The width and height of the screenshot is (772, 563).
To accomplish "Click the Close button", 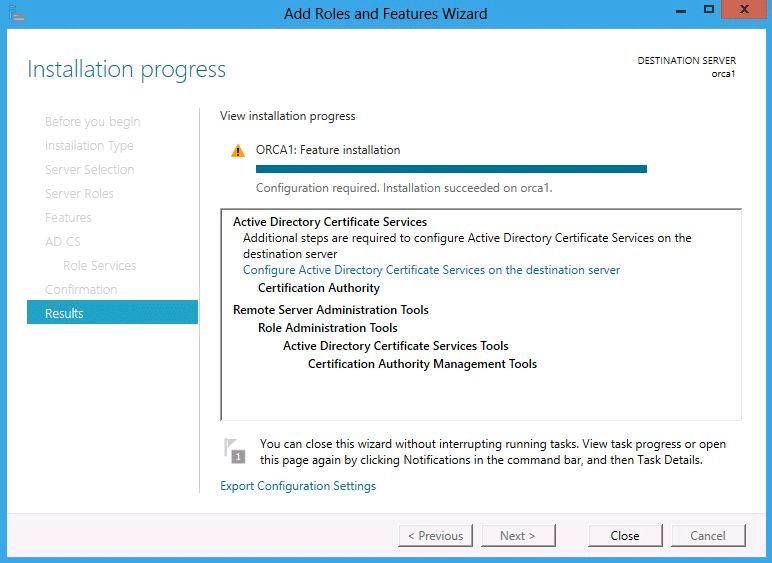I will point(625,535).
